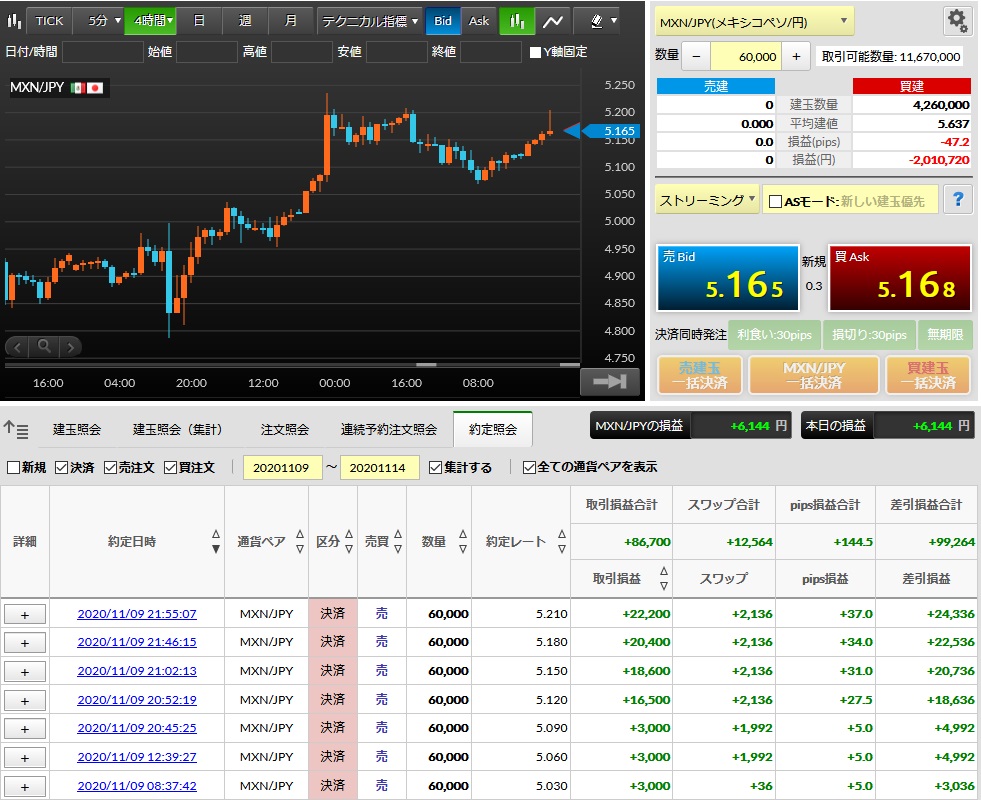Screen dimensions: 981x800
Task: Open the テクニカル指標 dropdown
Action: pyautogui.click(x=370, y=21)
